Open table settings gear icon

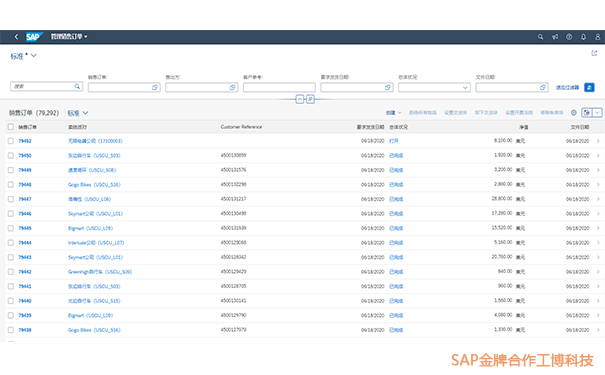tap(574, 113)
